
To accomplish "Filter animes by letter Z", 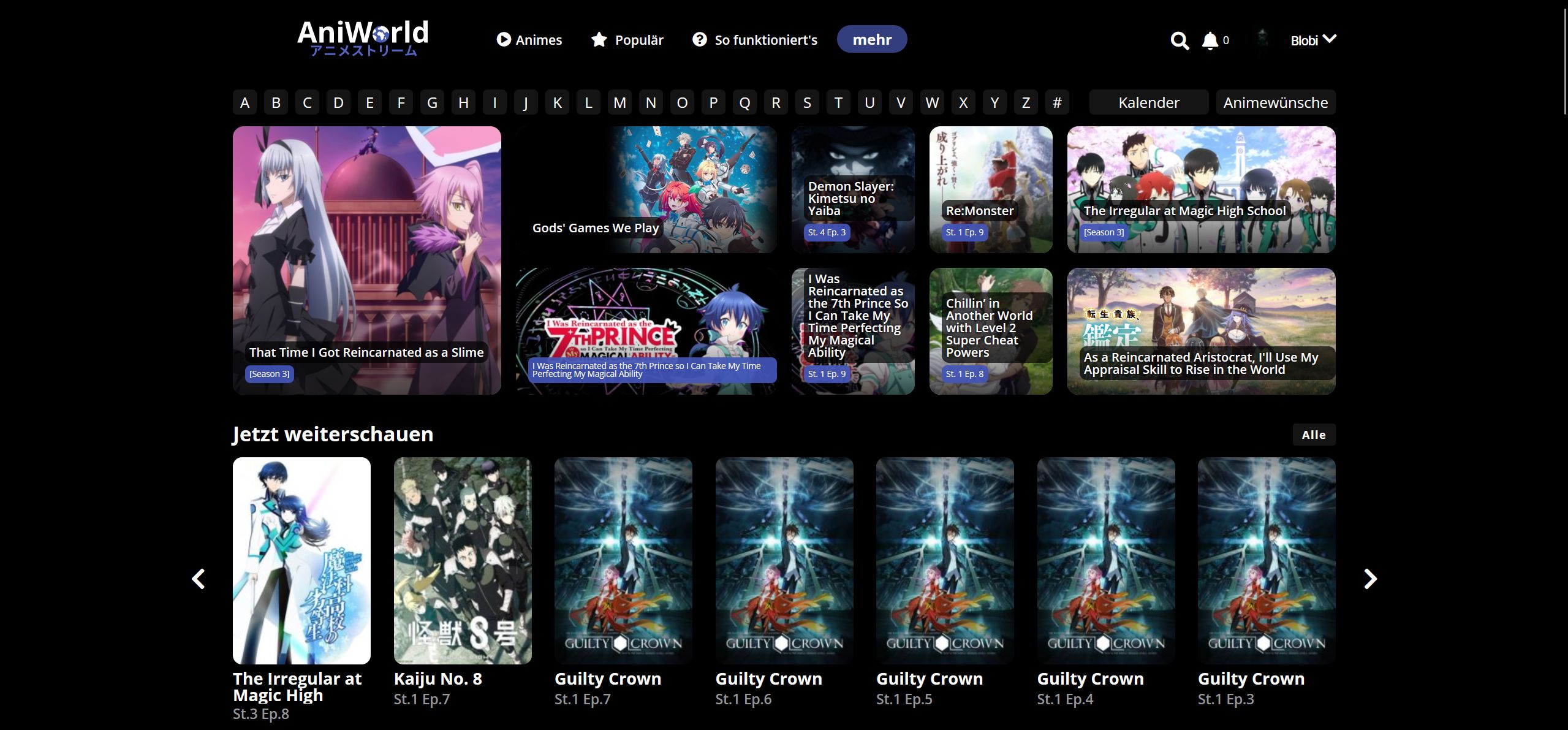I will point(1026,102).
